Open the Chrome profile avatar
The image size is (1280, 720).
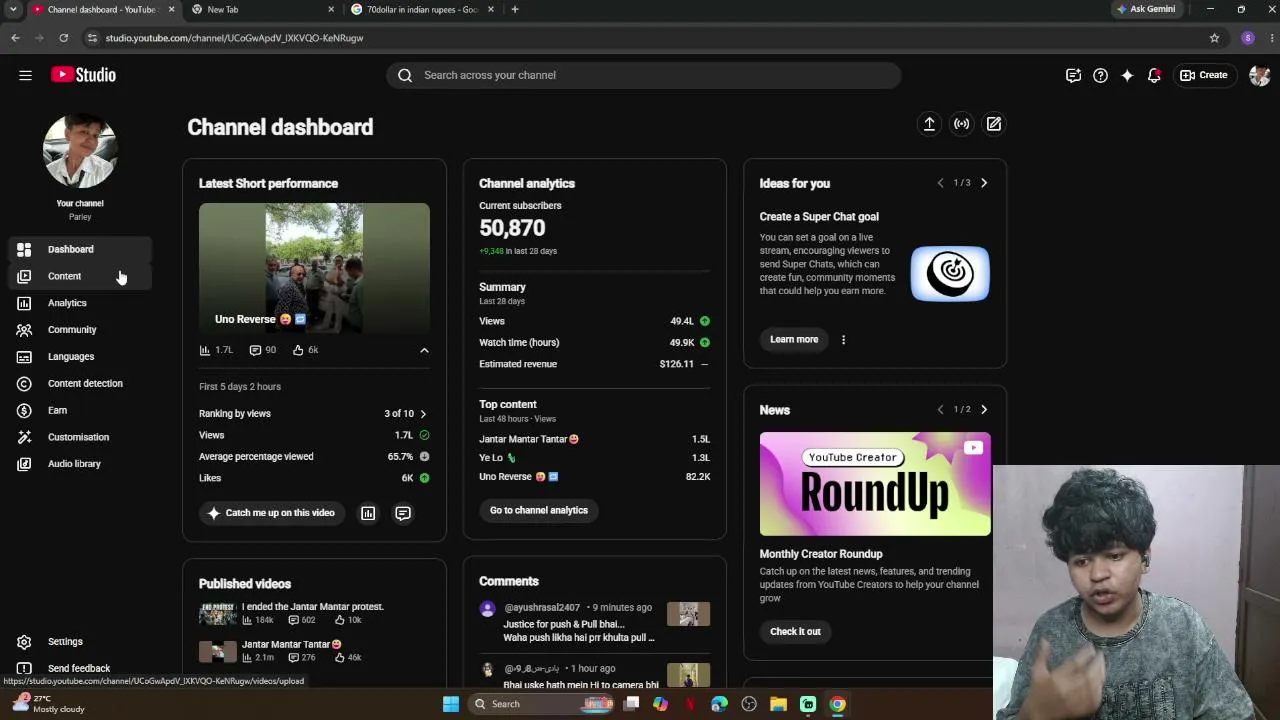click(x=1248, y=38)
